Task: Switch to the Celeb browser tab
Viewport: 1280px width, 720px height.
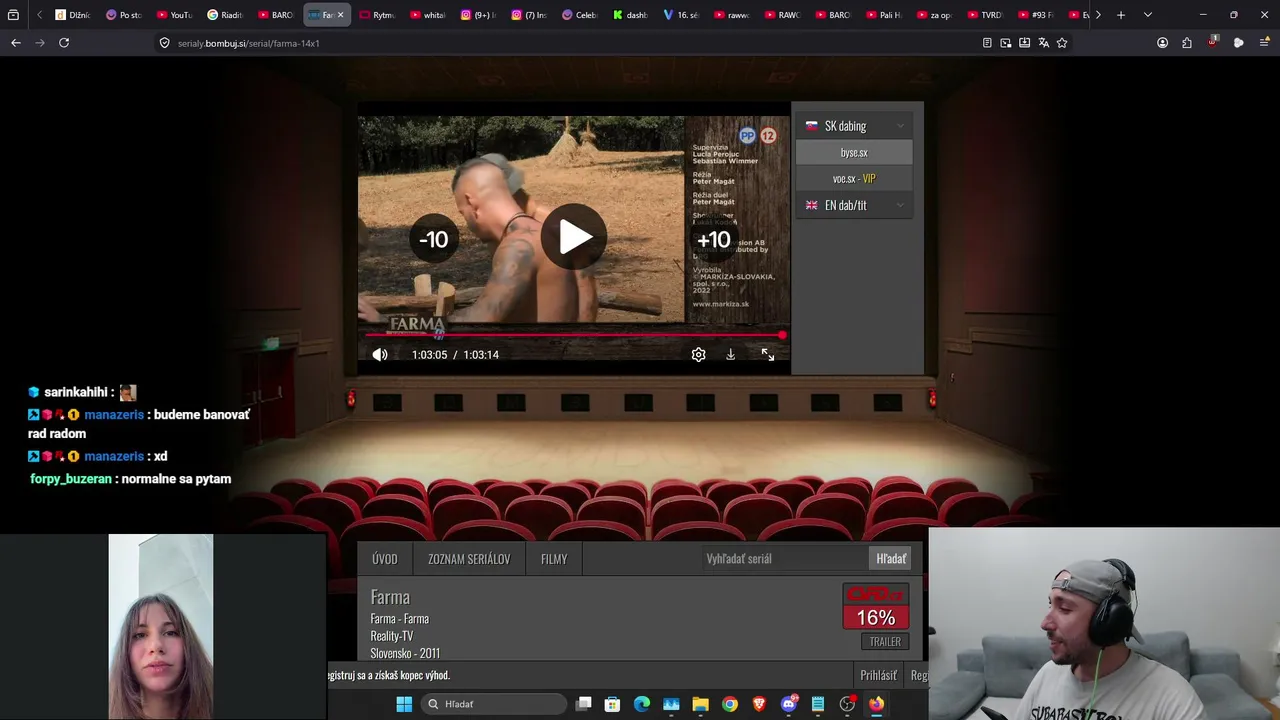Action: [580, 15]
